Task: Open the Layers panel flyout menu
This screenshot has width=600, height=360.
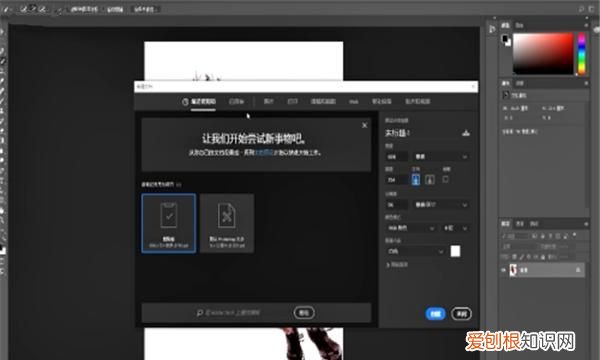Action: click(586, 224)
